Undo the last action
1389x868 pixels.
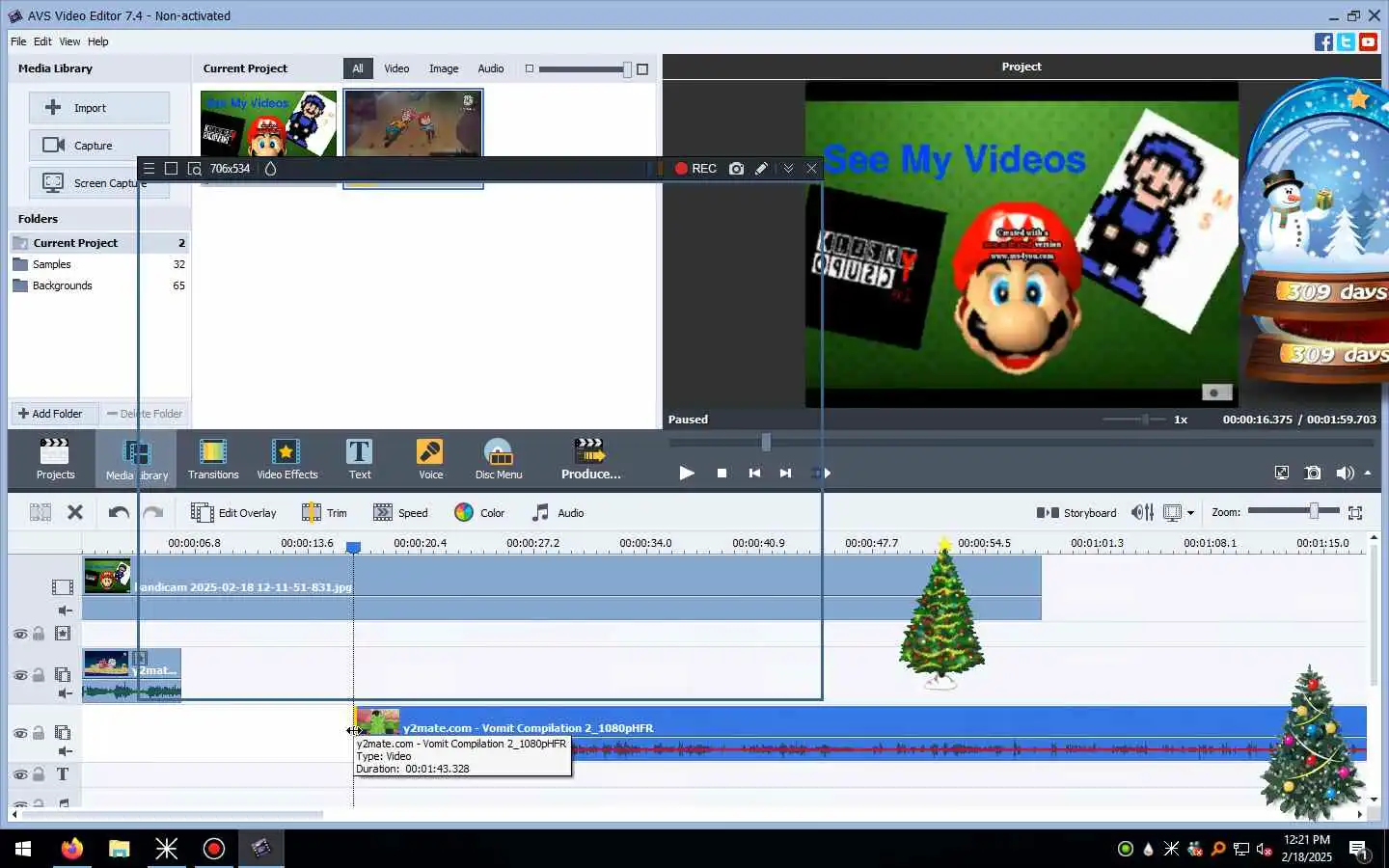(119, 512)
